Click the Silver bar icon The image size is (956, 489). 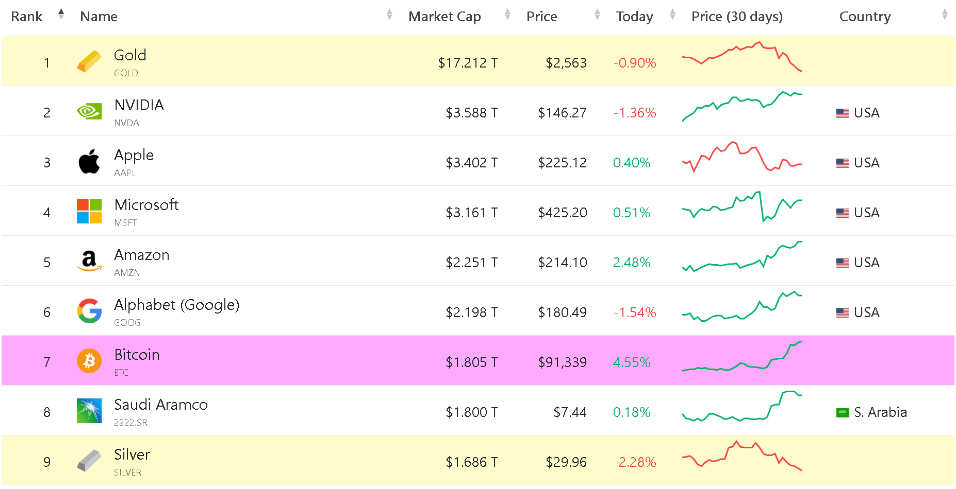[x=89, y=461]
